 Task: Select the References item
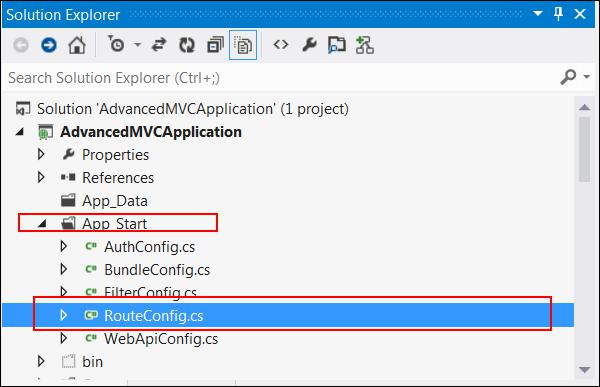click(118, 178)
